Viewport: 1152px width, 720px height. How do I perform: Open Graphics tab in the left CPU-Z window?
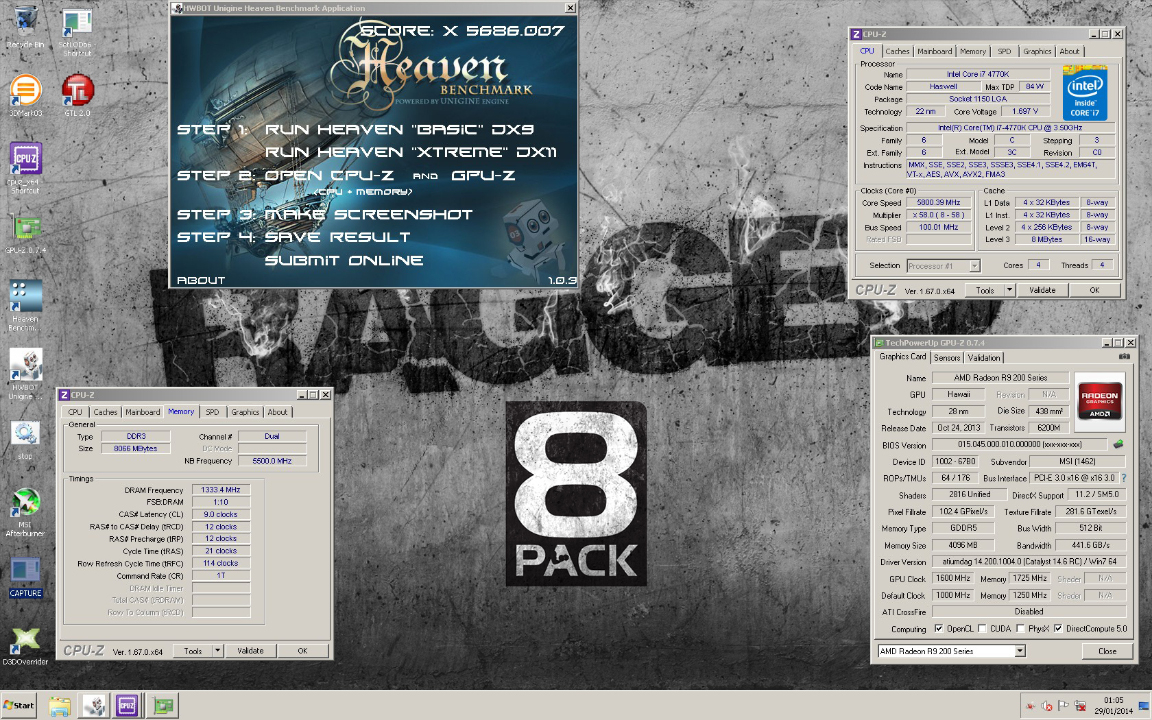[245, 412]
